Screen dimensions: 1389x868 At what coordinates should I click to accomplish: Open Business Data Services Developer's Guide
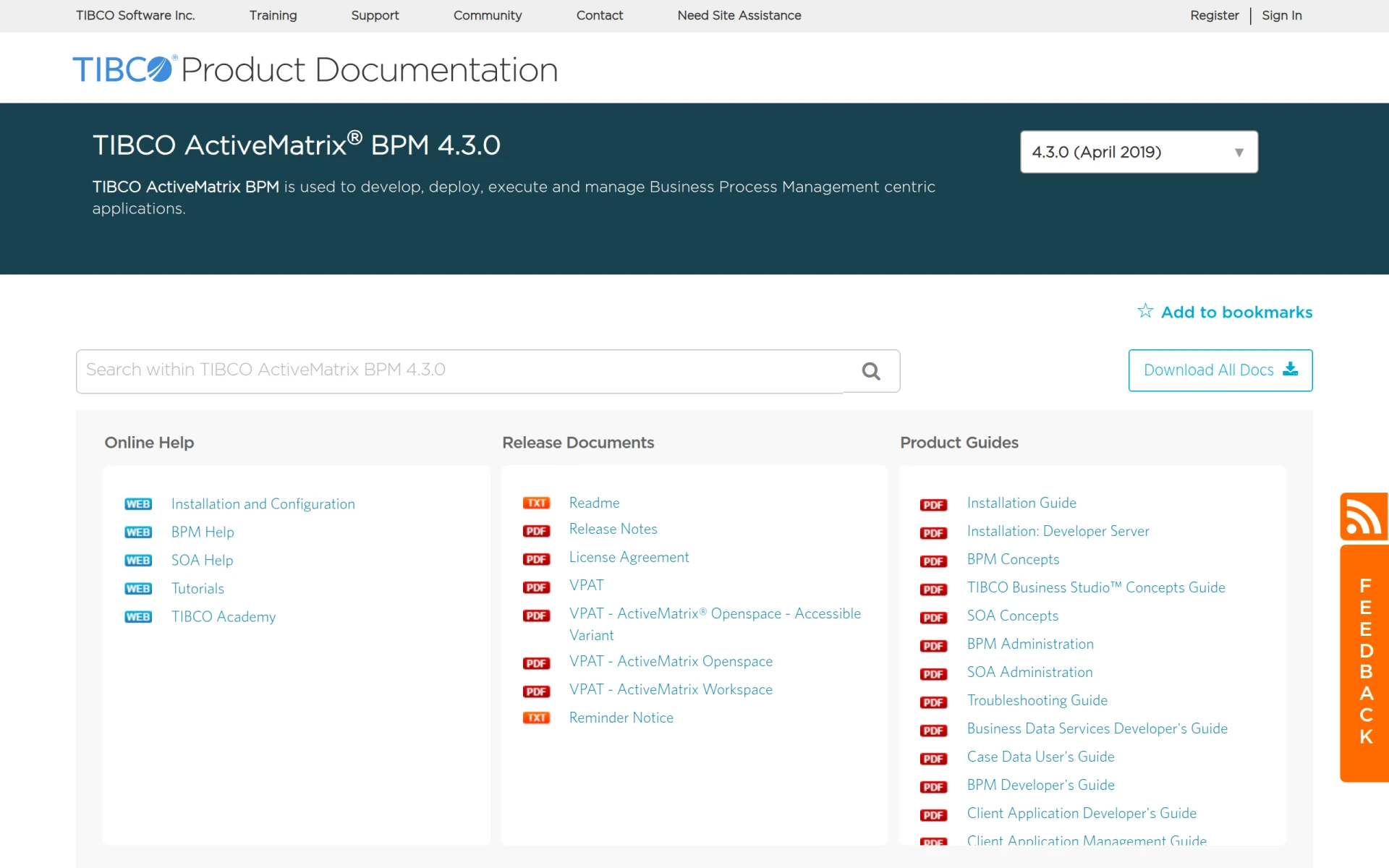point(1097,728)
